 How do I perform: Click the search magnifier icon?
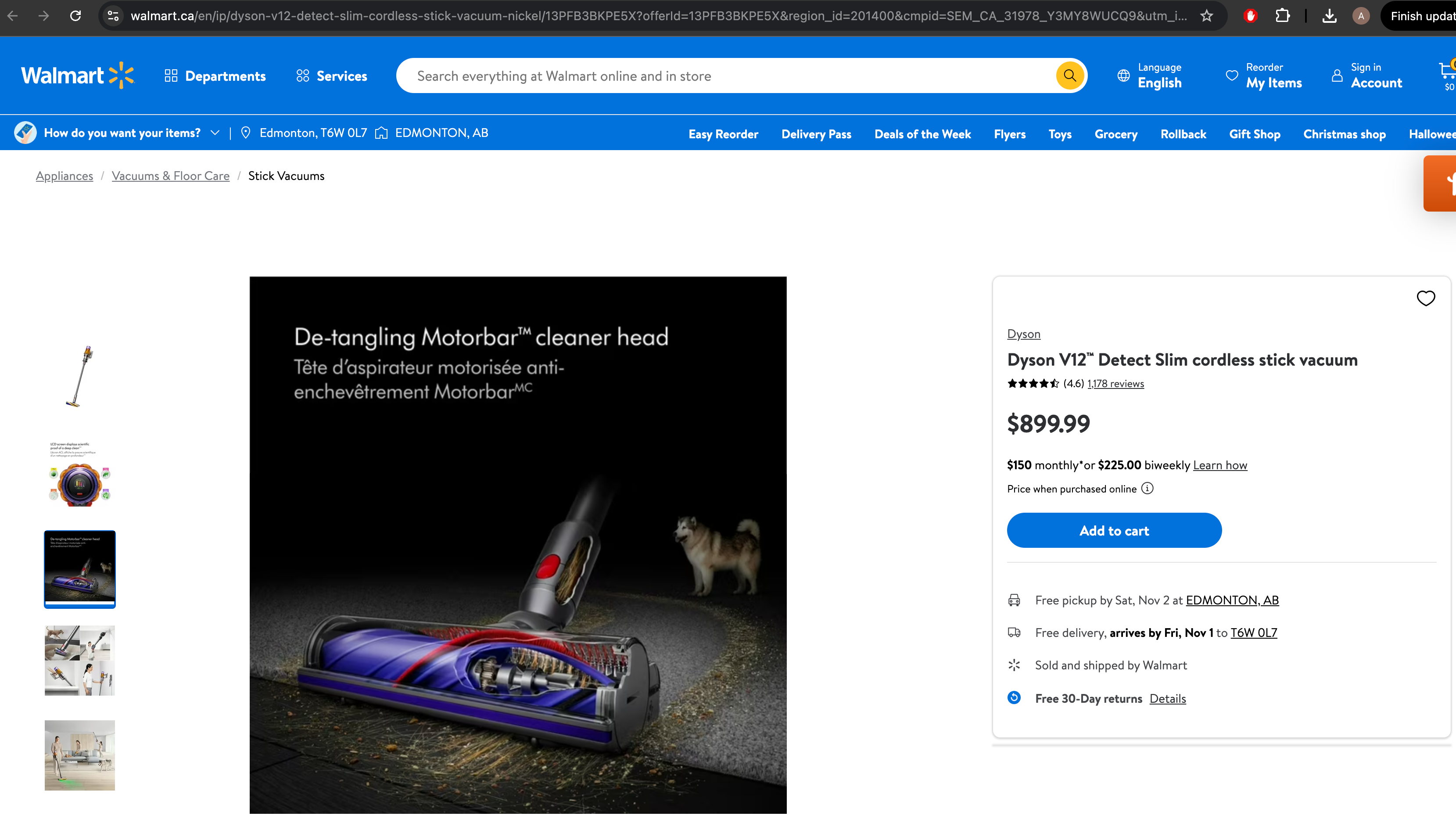(x=1069, y=75)
